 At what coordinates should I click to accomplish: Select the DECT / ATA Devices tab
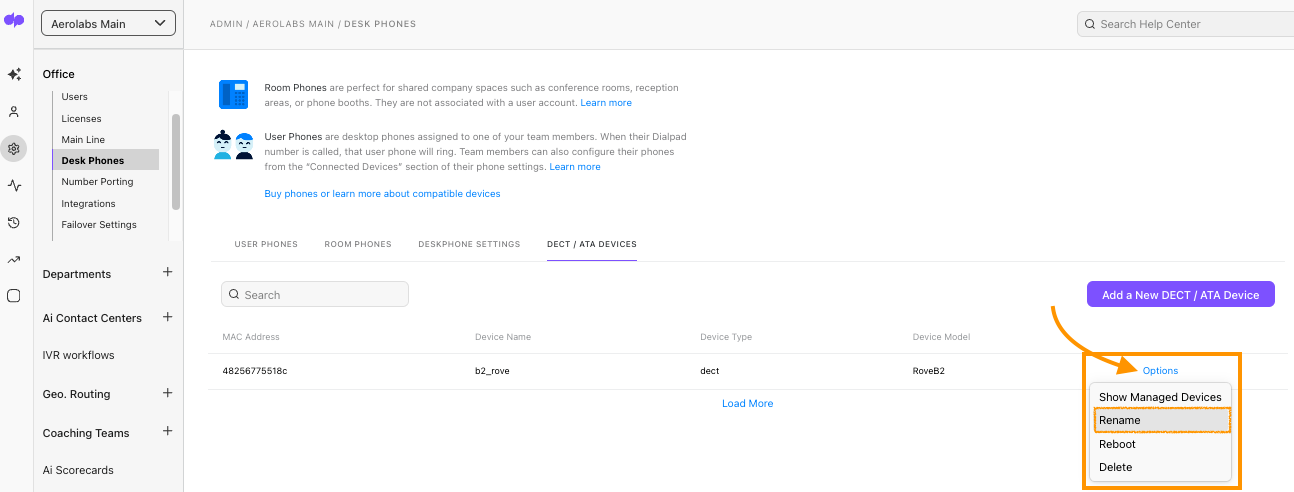pos(592,244)
